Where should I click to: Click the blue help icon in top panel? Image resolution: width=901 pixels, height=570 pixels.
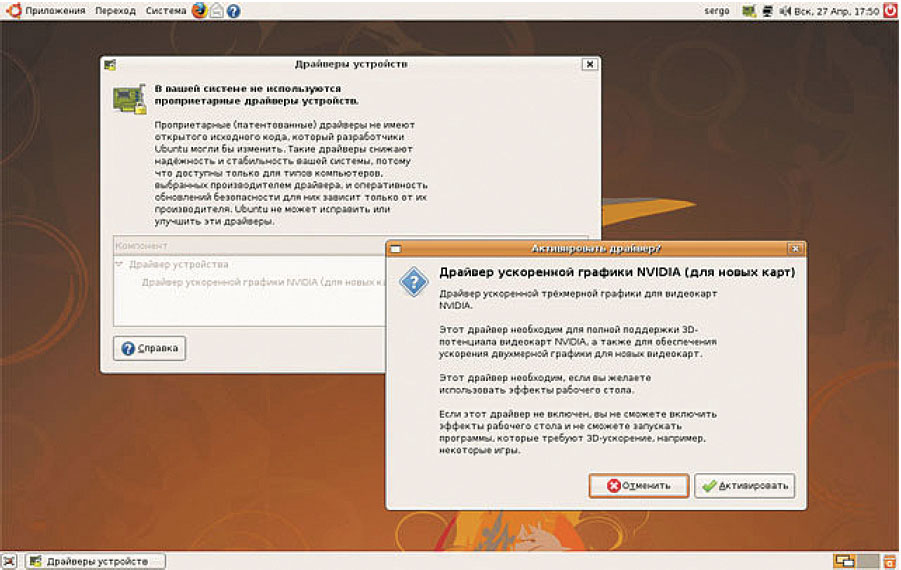pos(234,11)
